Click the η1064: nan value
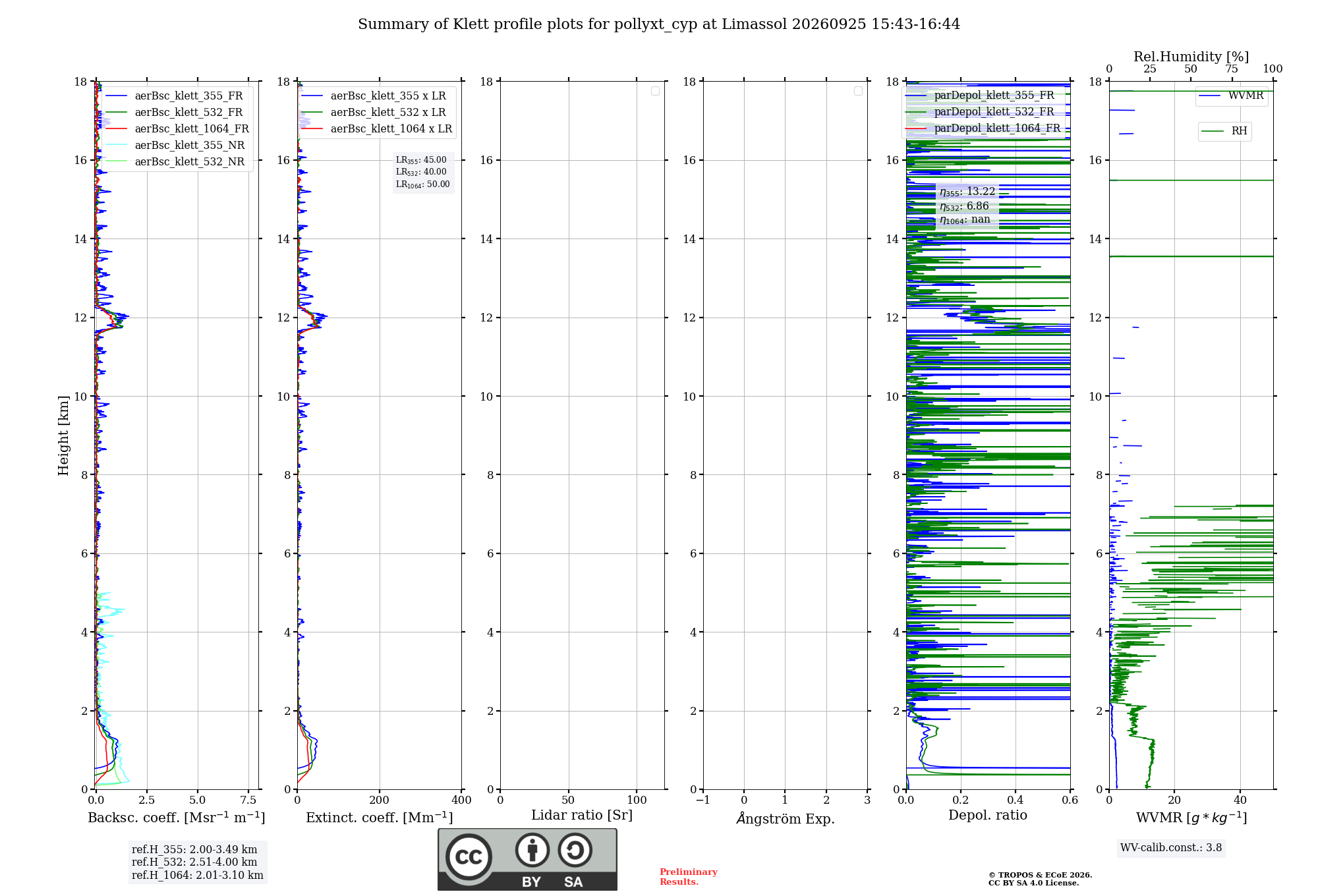Viewport: 1318px width, 896px height. [965, 220]
